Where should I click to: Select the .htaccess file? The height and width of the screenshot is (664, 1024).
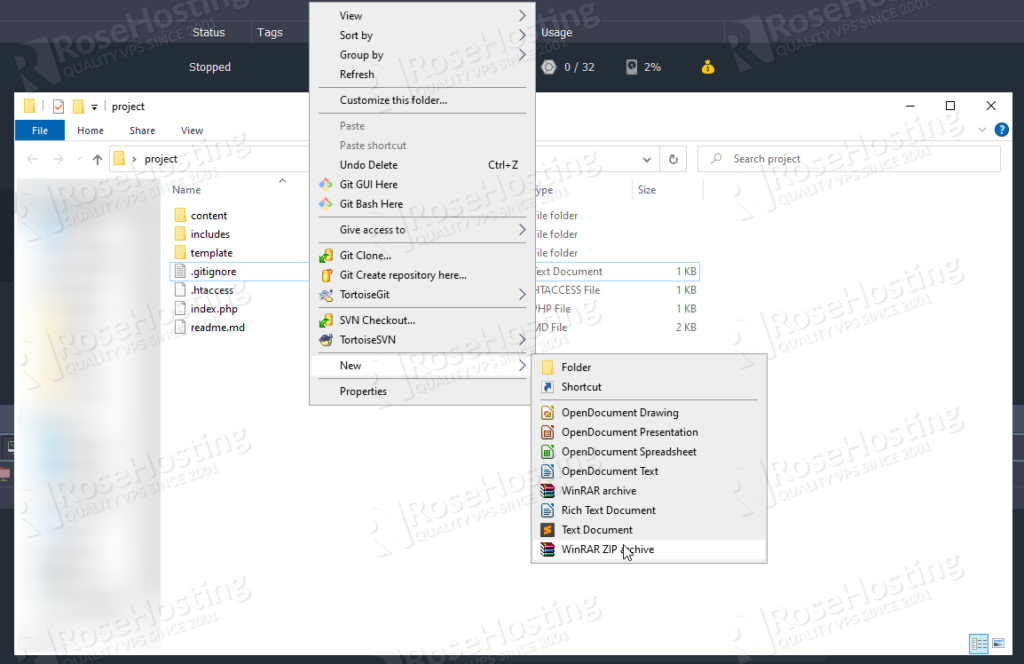212,291
